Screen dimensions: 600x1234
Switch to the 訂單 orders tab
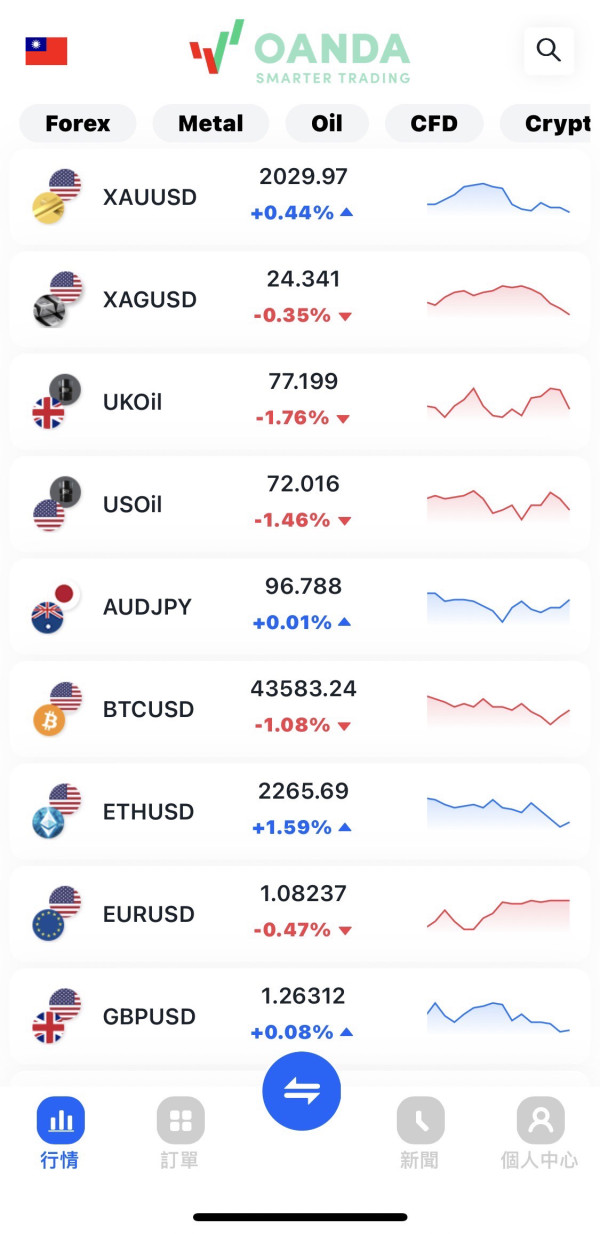pyautogui.click(x=180, y=1132)
